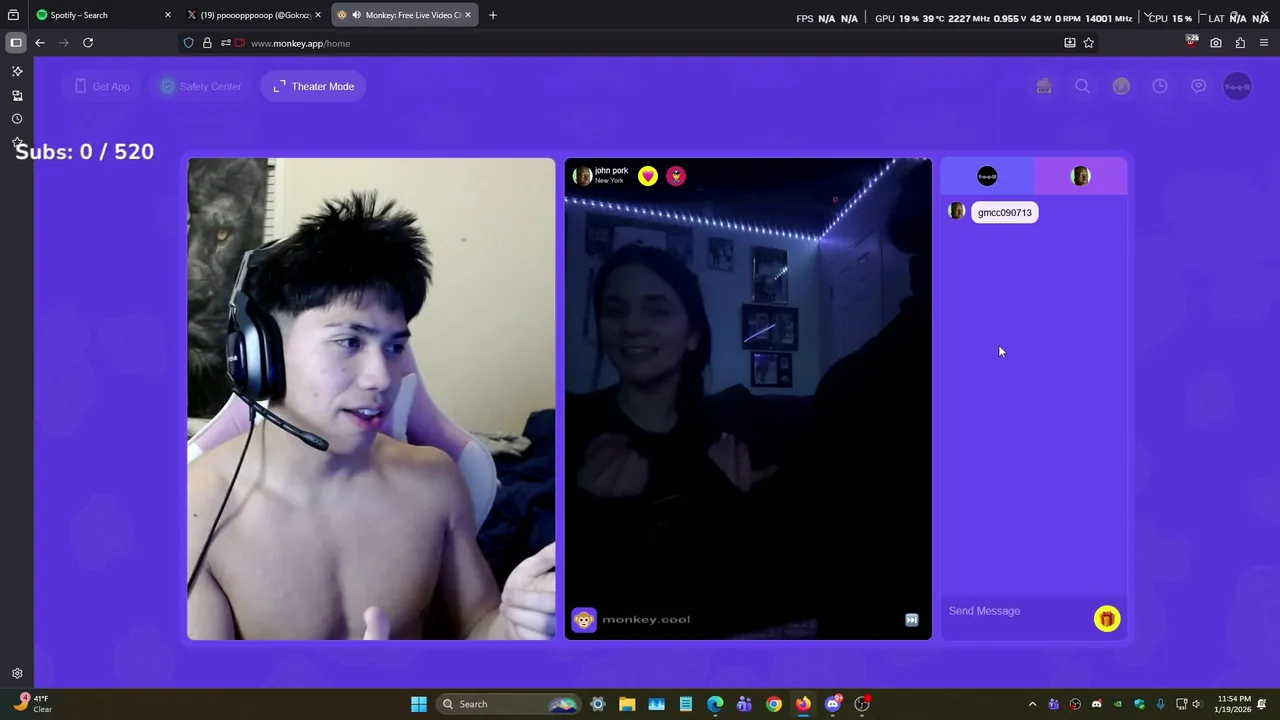
Task: Open sidebar settings gear
Action: pos(17,674)
